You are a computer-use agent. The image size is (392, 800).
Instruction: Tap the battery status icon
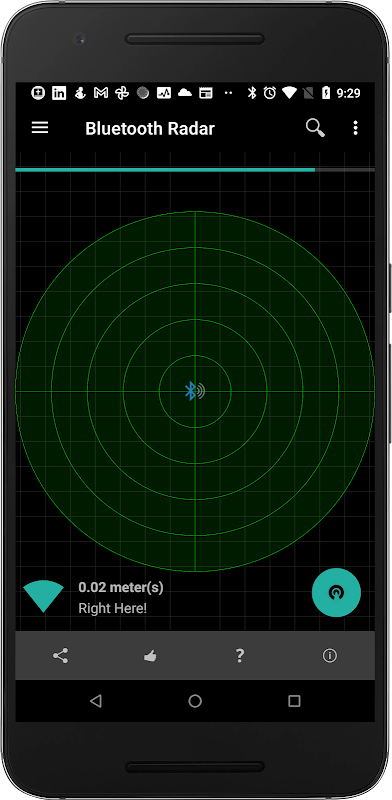[x=326, y=93]
